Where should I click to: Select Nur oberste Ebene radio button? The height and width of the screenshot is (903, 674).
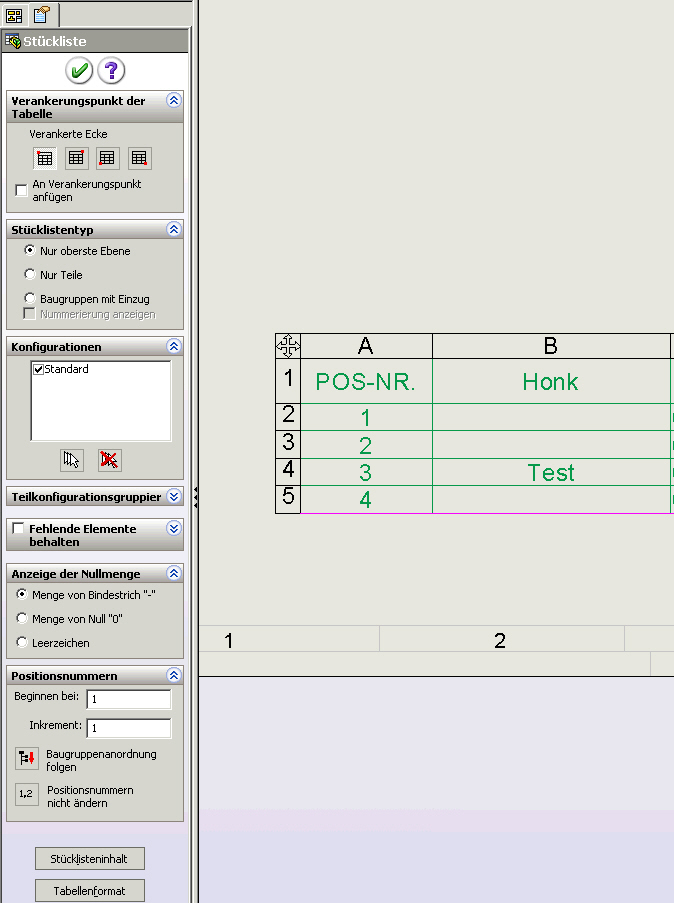[x=29, y=250]
